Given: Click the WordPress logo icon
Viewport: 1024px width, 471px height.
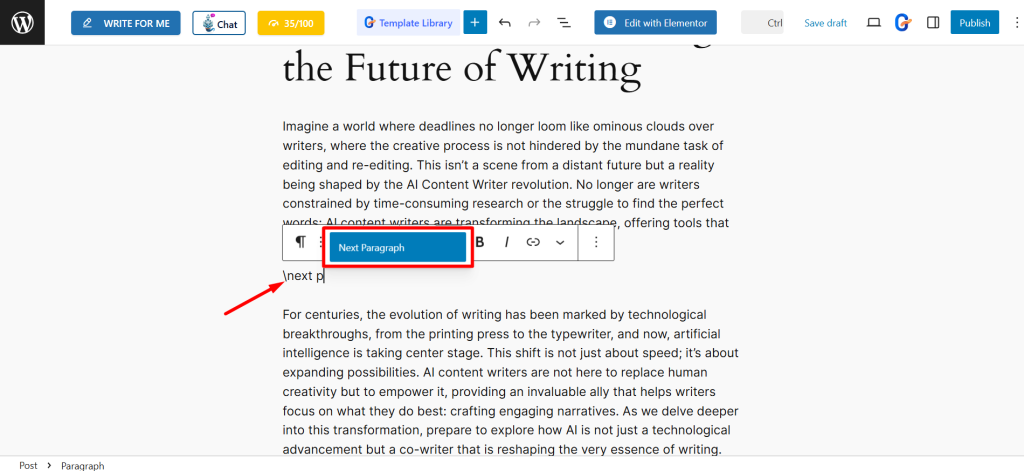Looking at the screenshot, I should (x=22, y=22).
